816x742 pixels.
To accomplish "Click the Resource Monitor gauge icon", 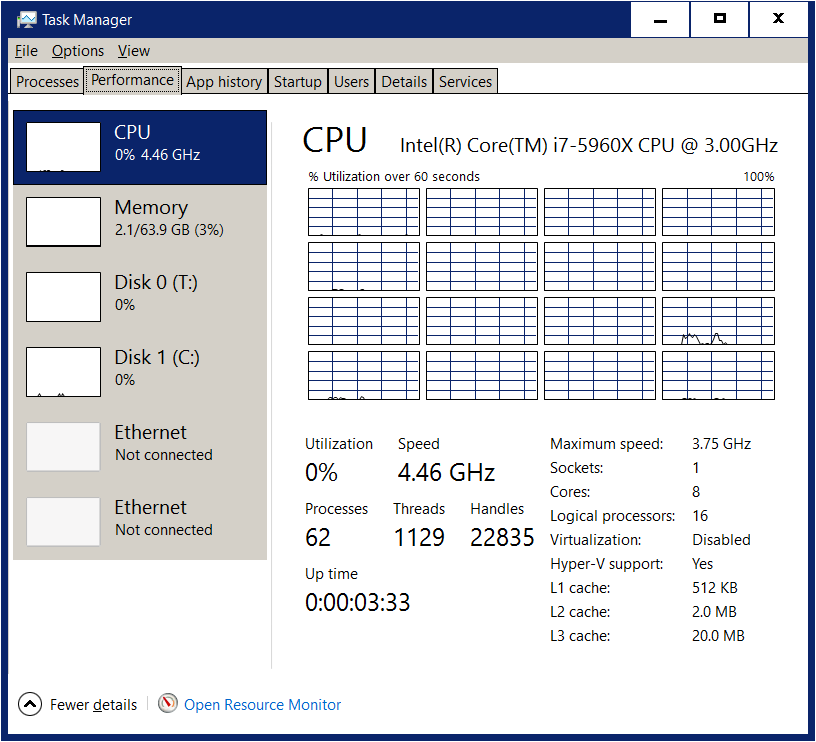I will (168, 703).
